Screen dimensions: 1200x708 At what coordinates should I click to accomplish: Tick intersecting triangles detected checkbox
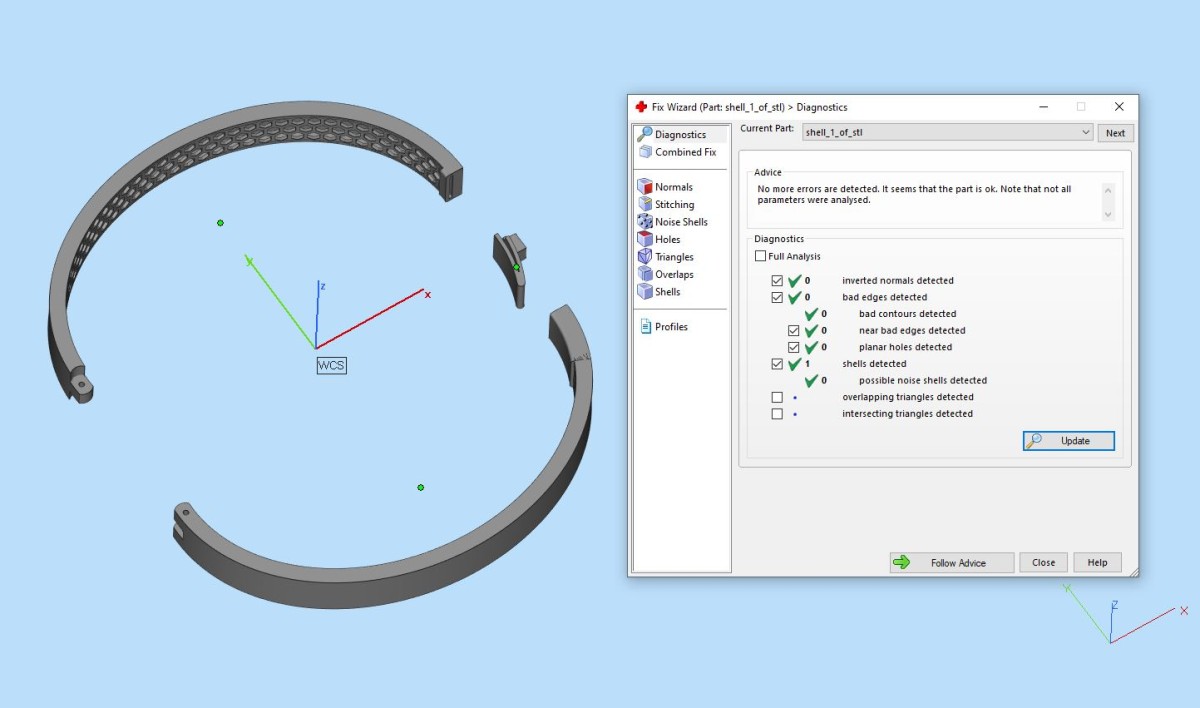click(777, 414)
